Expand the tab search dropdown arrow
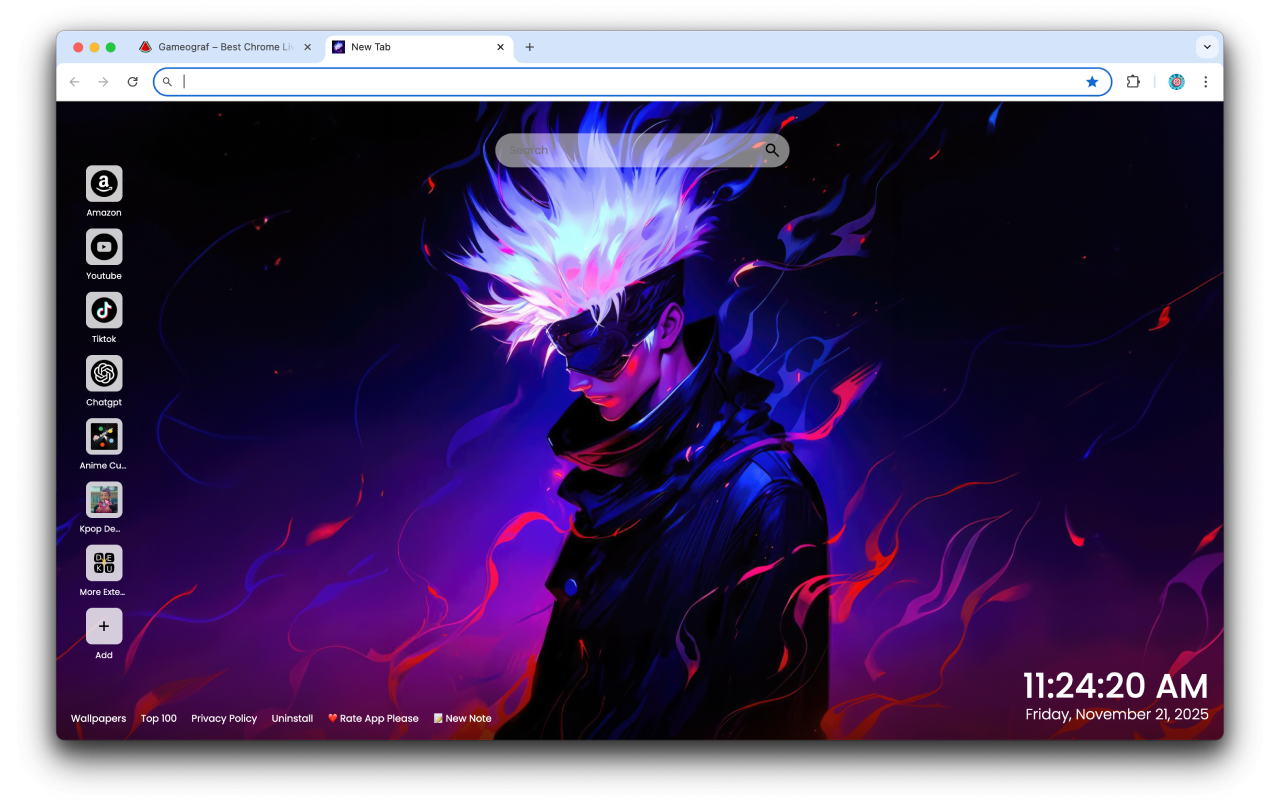 pos(1207,47)
